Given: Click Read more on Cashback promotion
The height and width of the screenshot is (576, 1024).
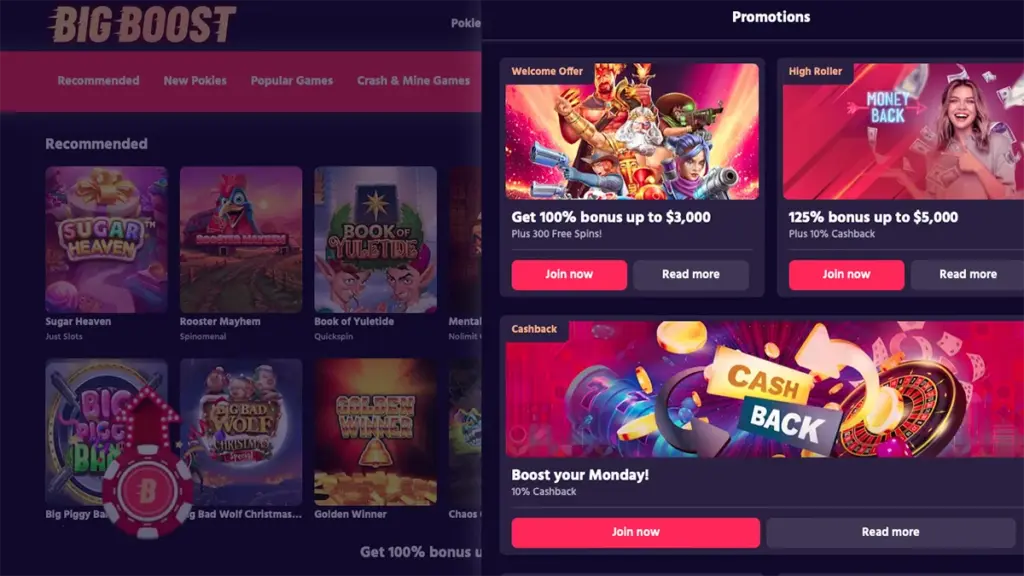Looking at the screenshot, I should click(891, 532).
